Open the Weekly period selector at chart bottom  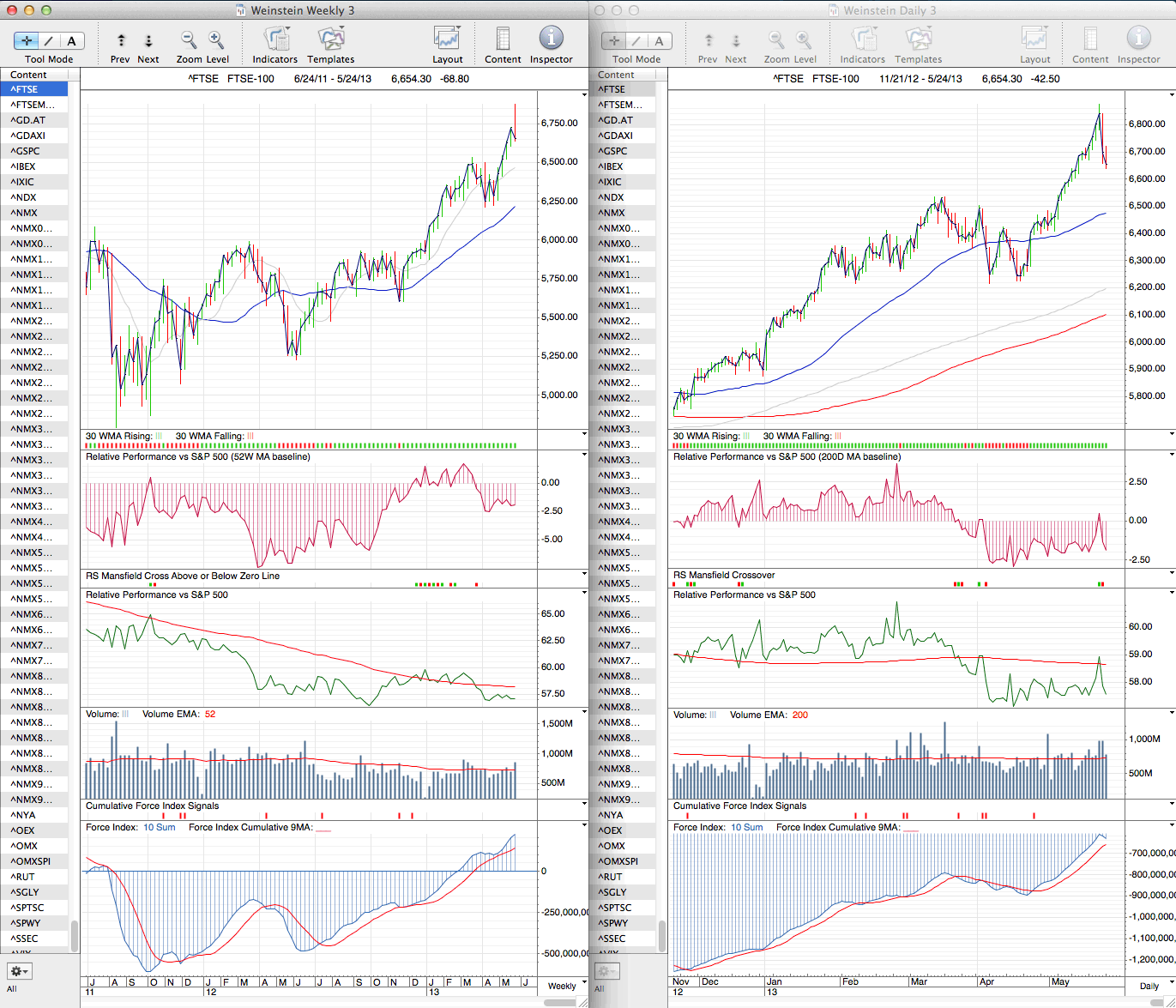[x=562, y=986]
